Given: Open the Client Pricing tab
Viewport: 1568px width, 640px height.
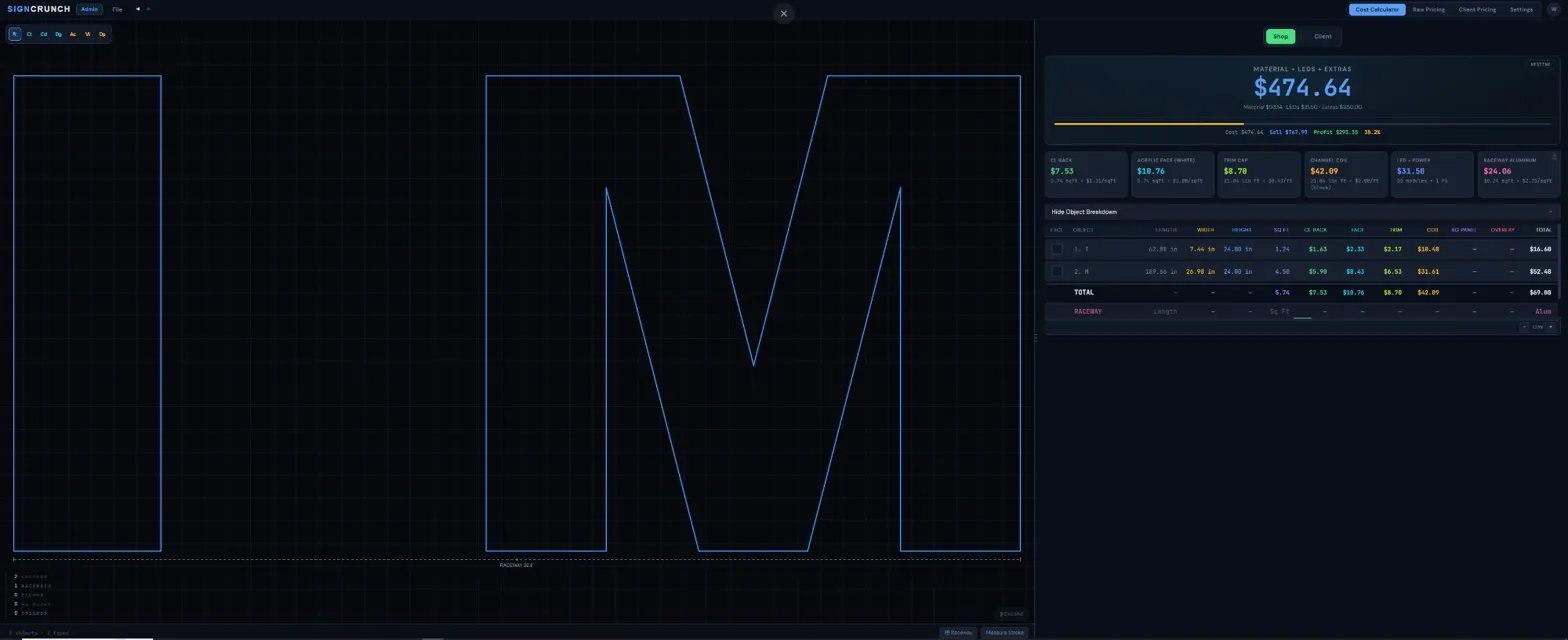Looking at the screenshot, I should (x=1477, y=9).
